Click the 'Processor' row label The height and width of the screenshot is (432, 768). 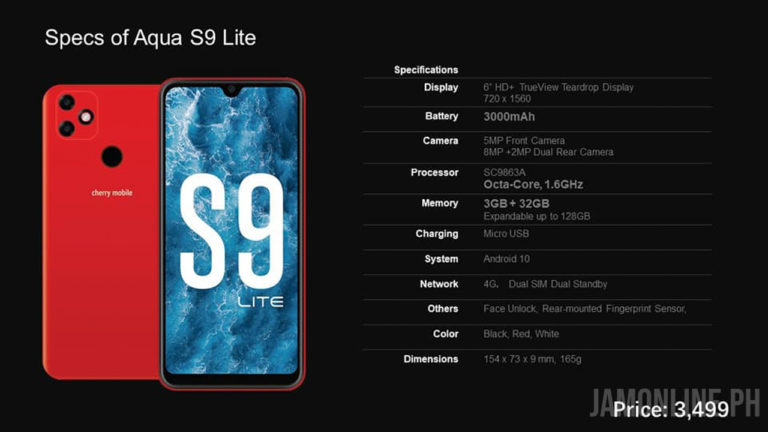coord(434,172)
